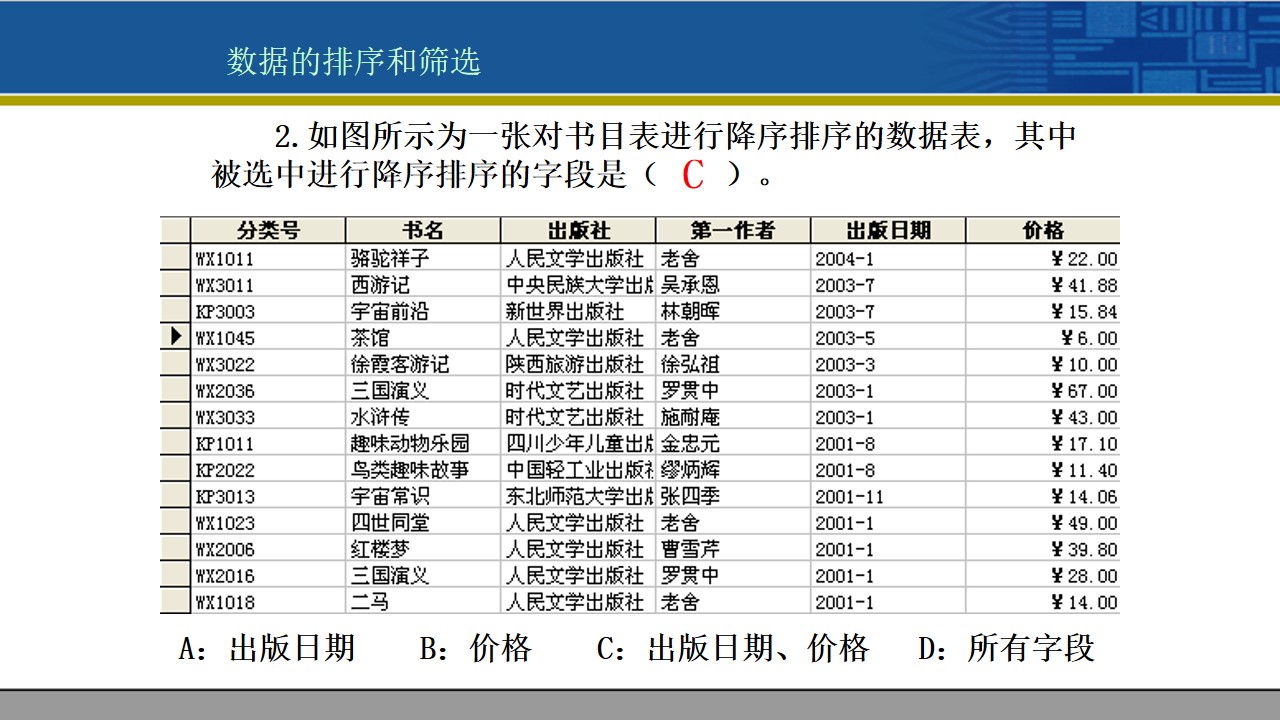Select book title 宇宙常识
The image size is (1280, 720).
(x=390, y=496)
